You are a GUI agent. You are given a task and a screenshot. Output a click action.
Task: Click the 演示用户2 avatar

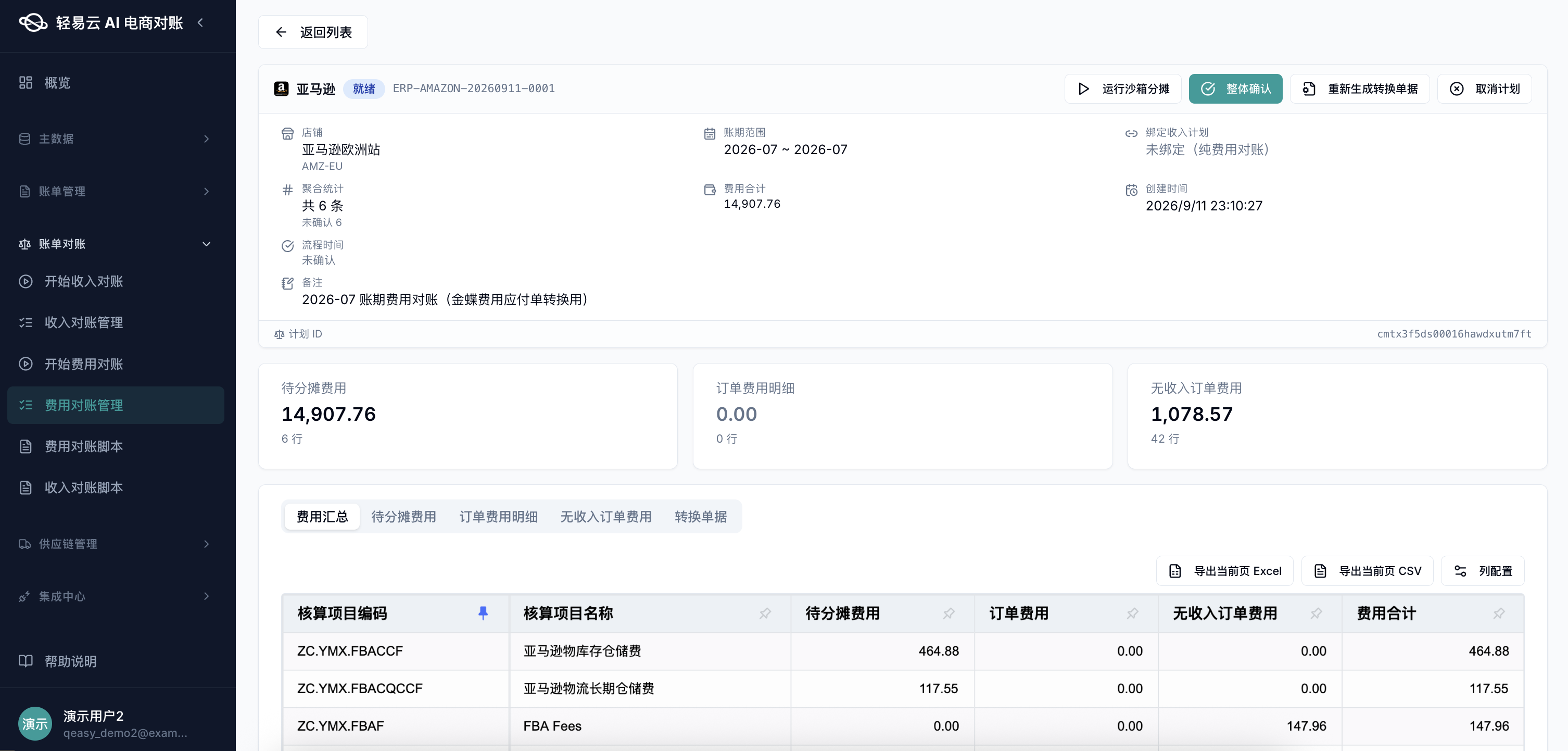pyautogui.click(x=35, y=723)
